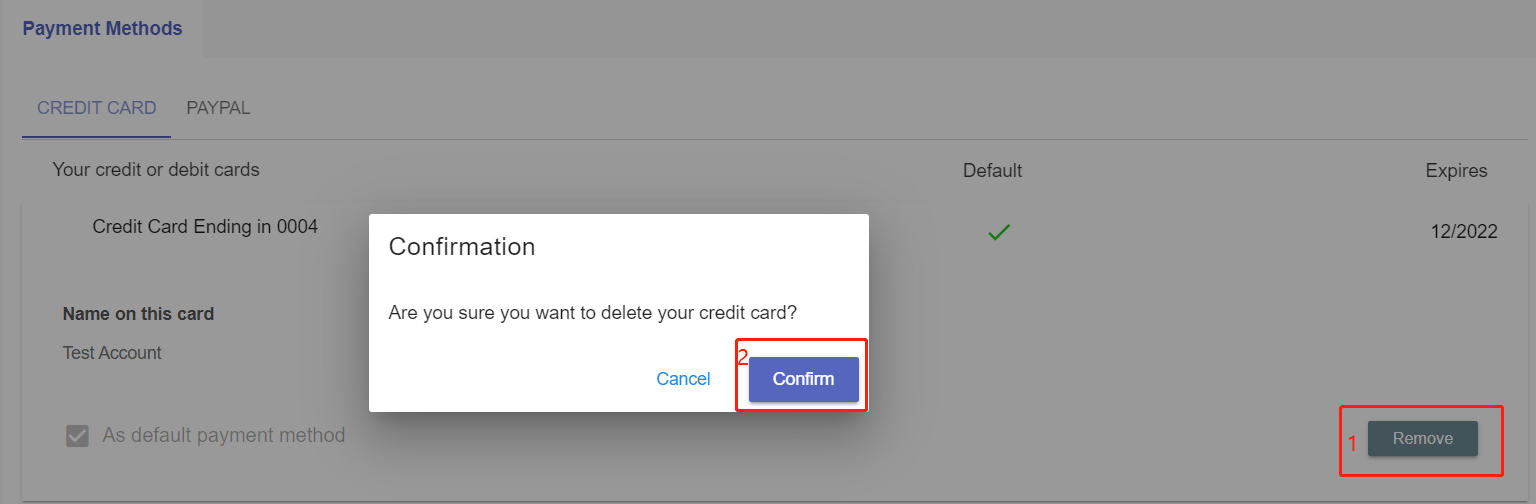This screenshot has height=504, width=1536.
Task: Confirm deletion of the credit card
Action: pyautogui.click(x=803, y=379)
